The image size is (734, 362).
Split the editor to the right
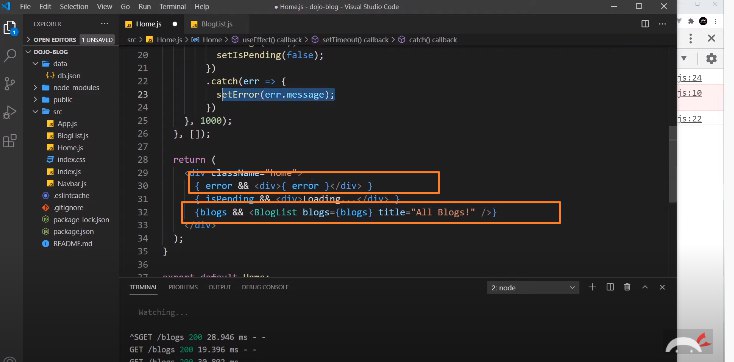(x=645, y=24)
